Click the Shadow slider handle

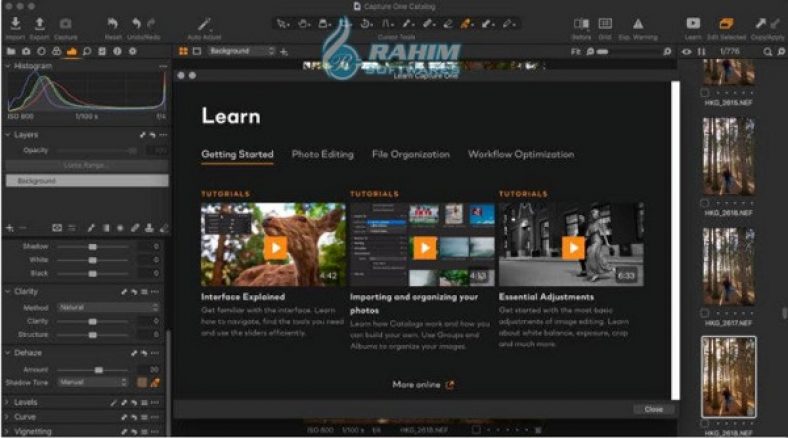point(92,247)
